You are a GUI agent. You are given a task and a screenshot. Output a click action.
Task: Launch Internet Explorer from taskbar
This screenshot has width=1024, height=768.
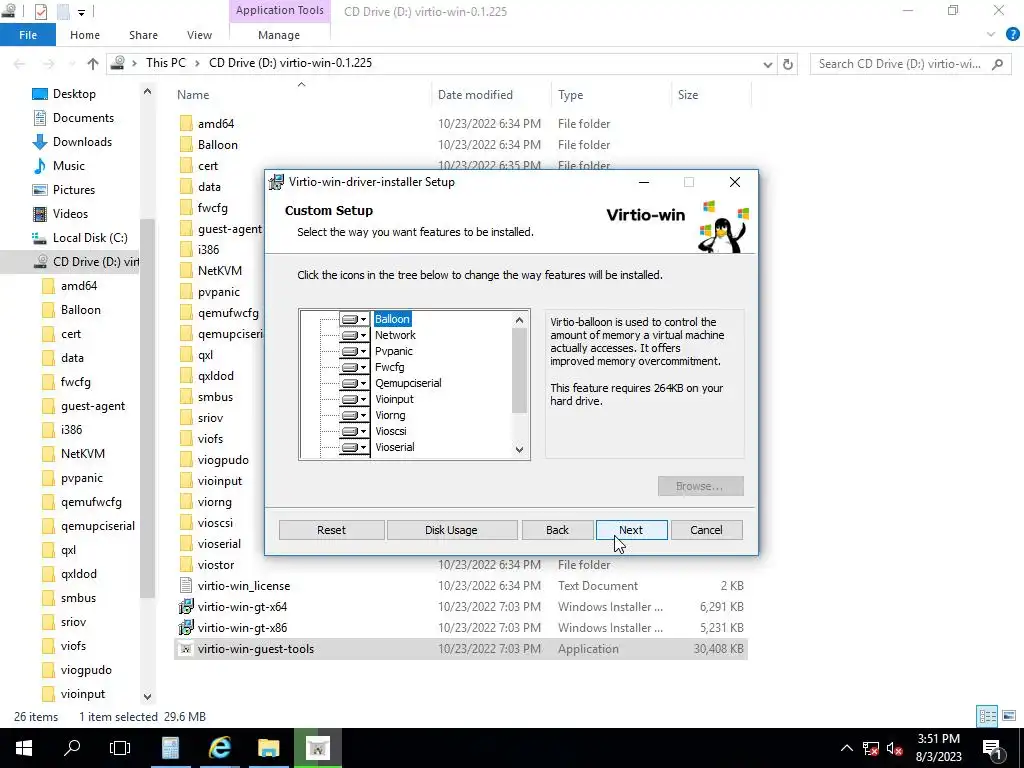220,748
